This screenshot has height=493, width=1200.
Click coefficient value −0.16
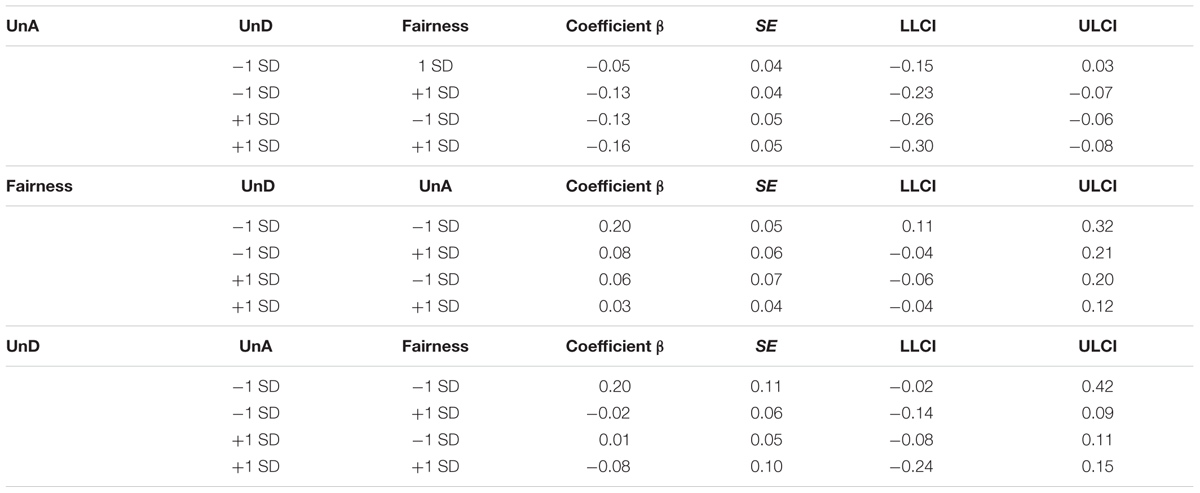[614, 146]
